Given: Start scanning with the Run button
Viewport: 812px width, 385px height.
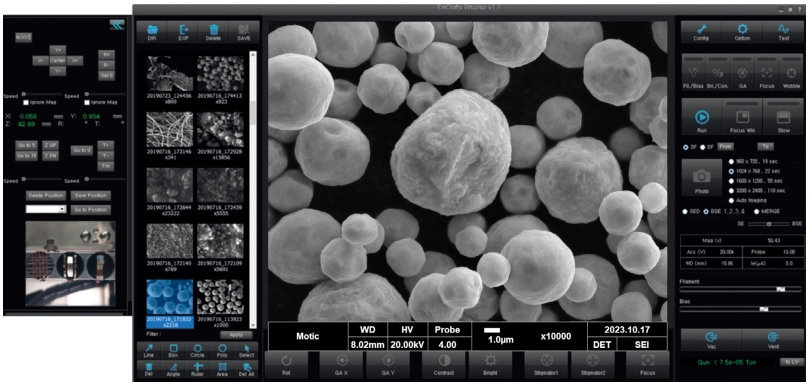Looking at the screenshot, I should click(x=702, y=119).
